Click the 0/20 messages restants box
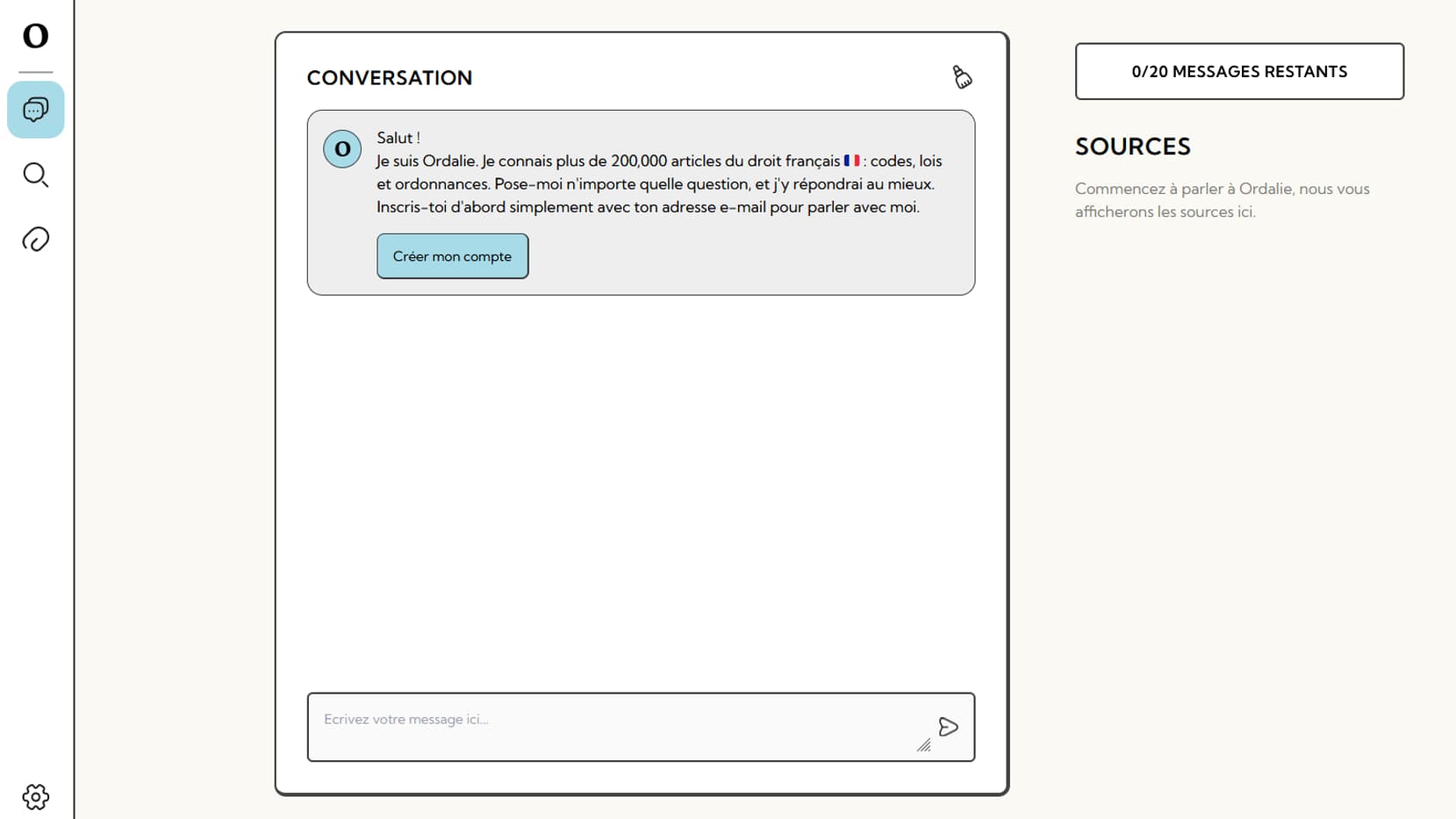Image resolution: width=1456 pixels, height=819 pixels. pyautogui.click(x=1239, y=71)
